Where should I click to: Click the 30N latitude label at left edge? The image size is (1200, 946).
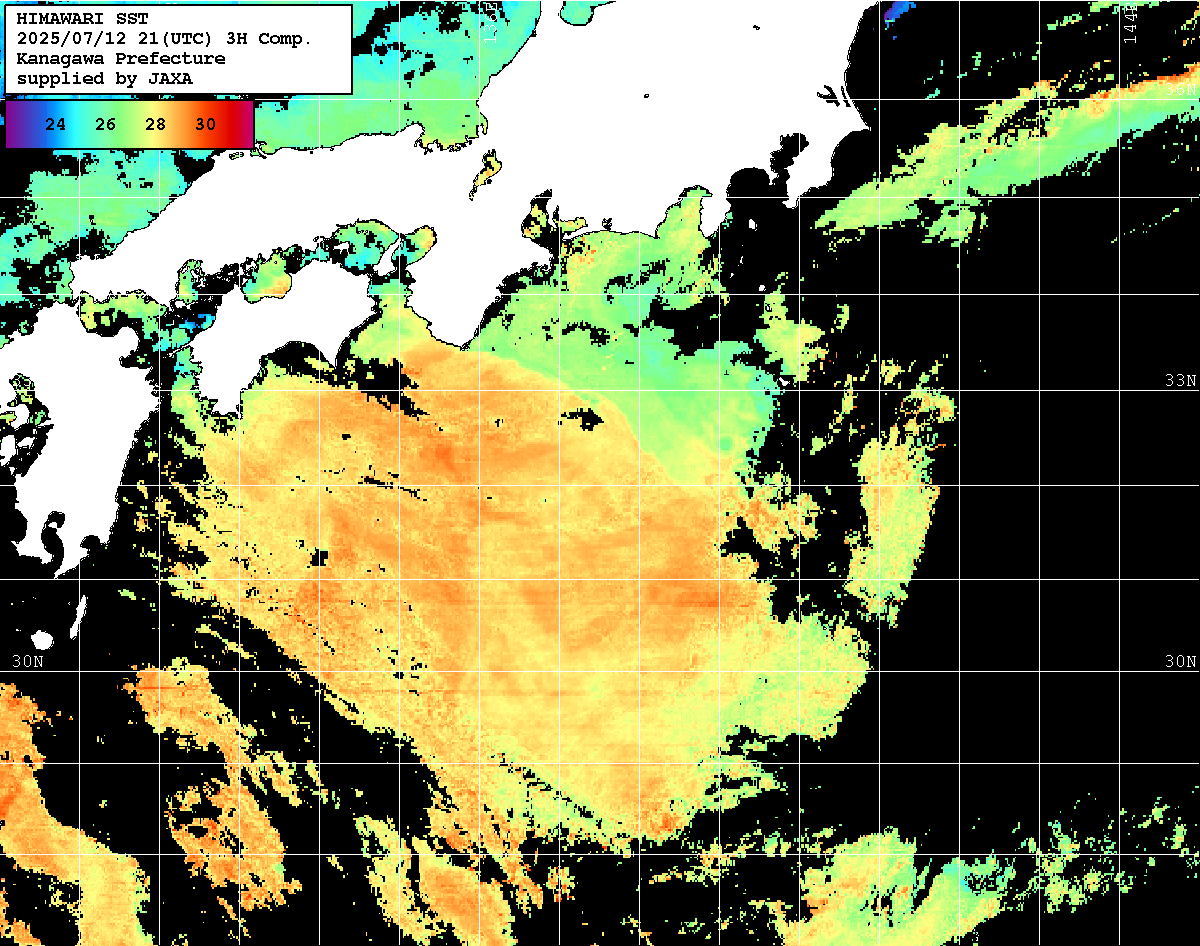[x=28, y=662]
